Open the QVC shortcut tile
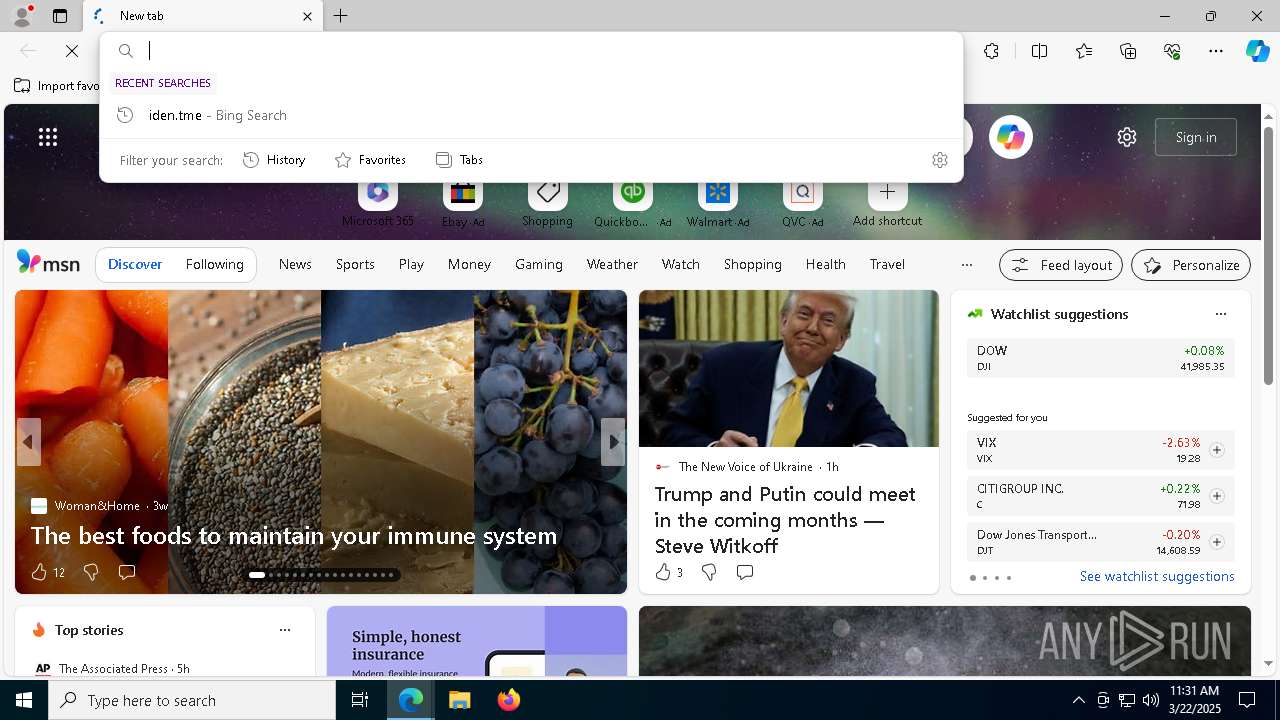Screen dimensions: 1280x720 pos(802,202)
